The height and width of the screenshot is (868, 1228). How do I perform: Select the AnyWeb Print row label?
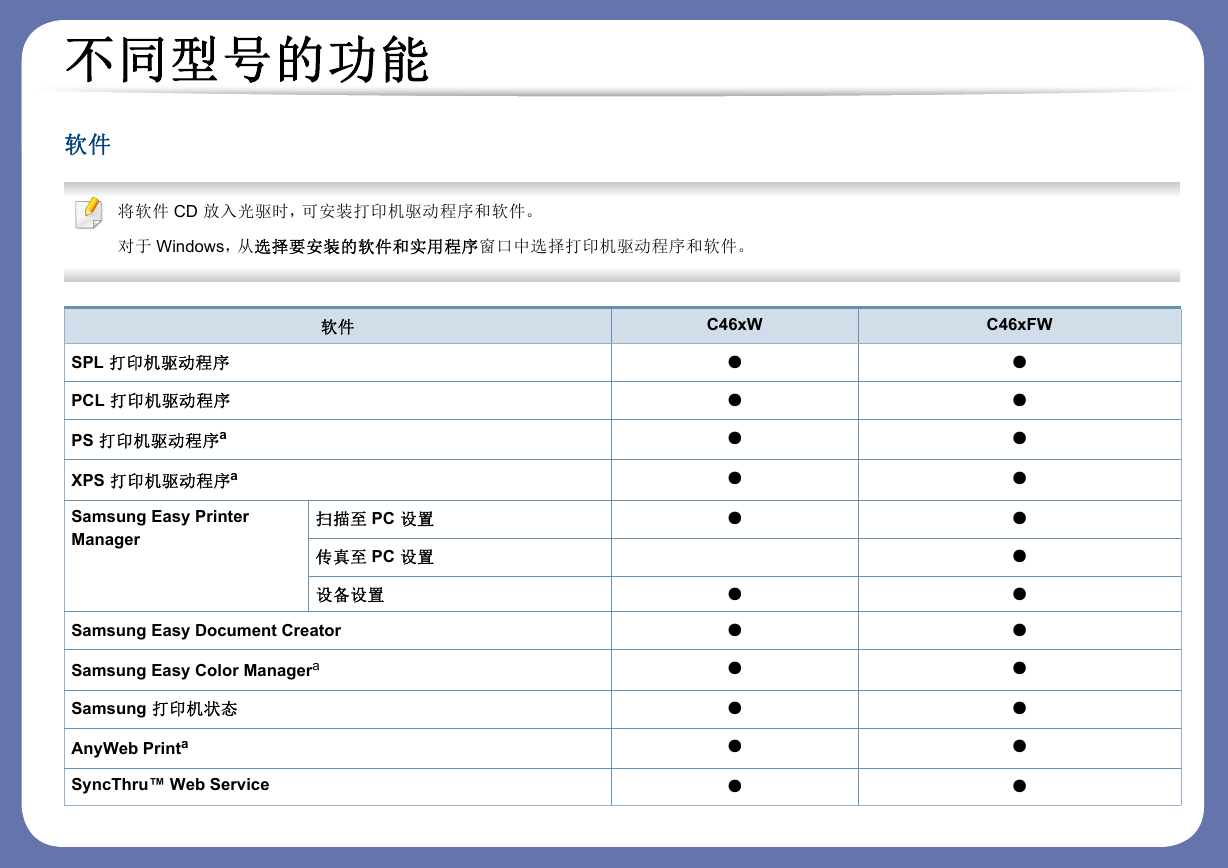point(130,748)
